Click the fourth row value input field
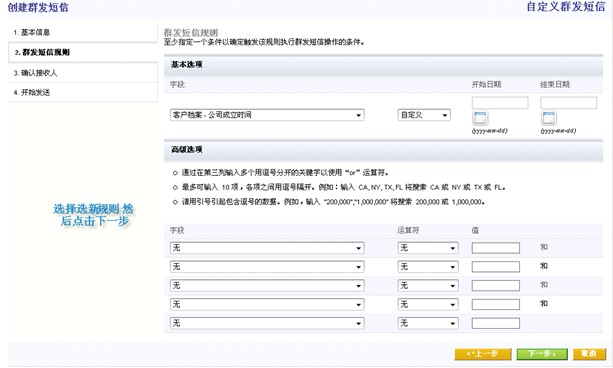 point(496,304)
